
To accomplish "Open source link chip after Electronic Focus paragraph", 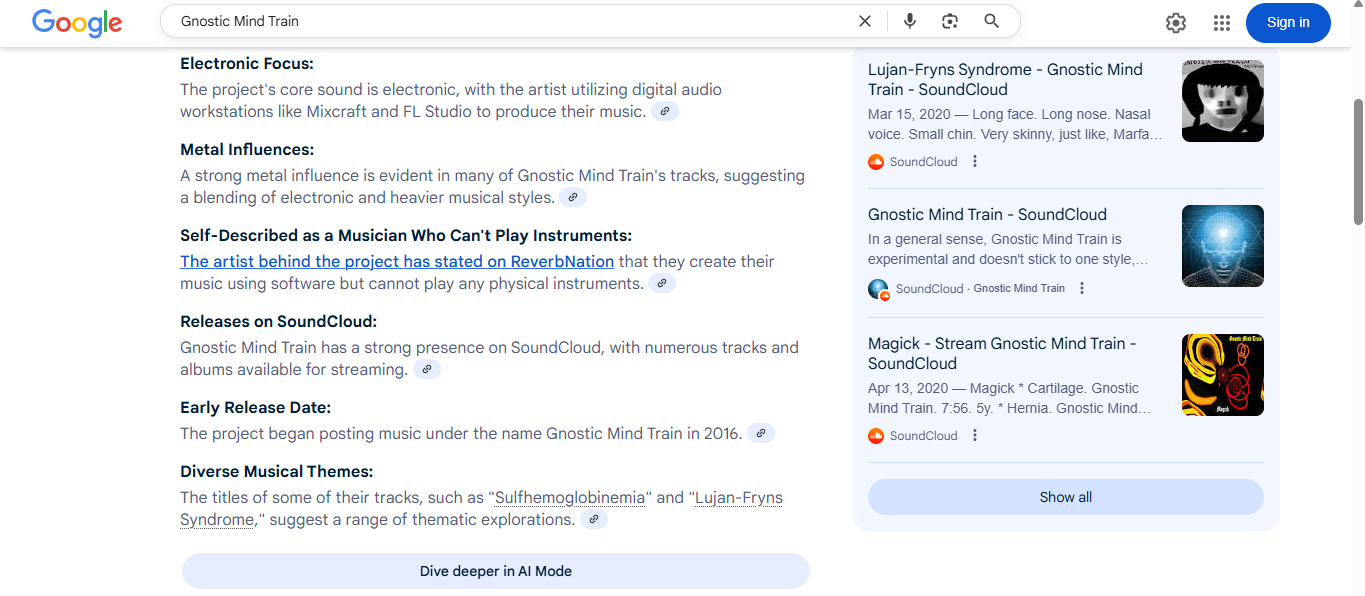I will 665,111.
